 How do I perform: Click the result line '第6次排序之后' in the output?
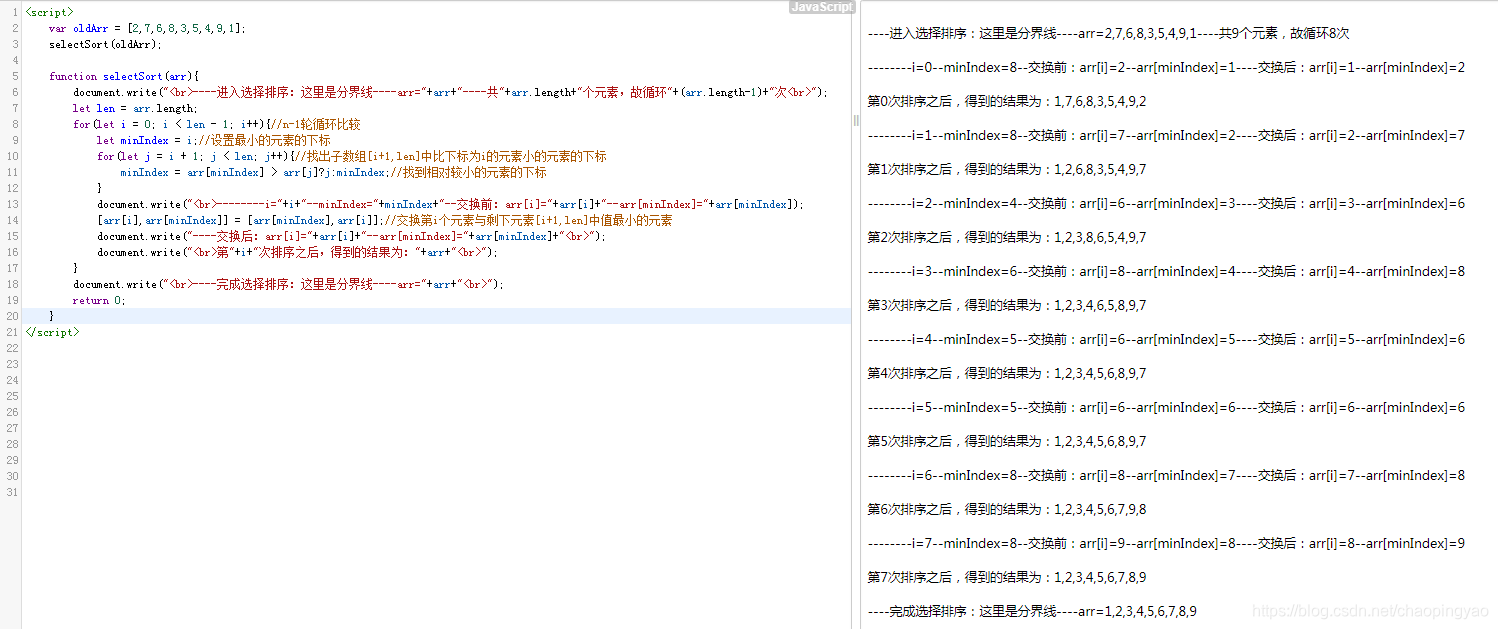[x=1007, y=509]
